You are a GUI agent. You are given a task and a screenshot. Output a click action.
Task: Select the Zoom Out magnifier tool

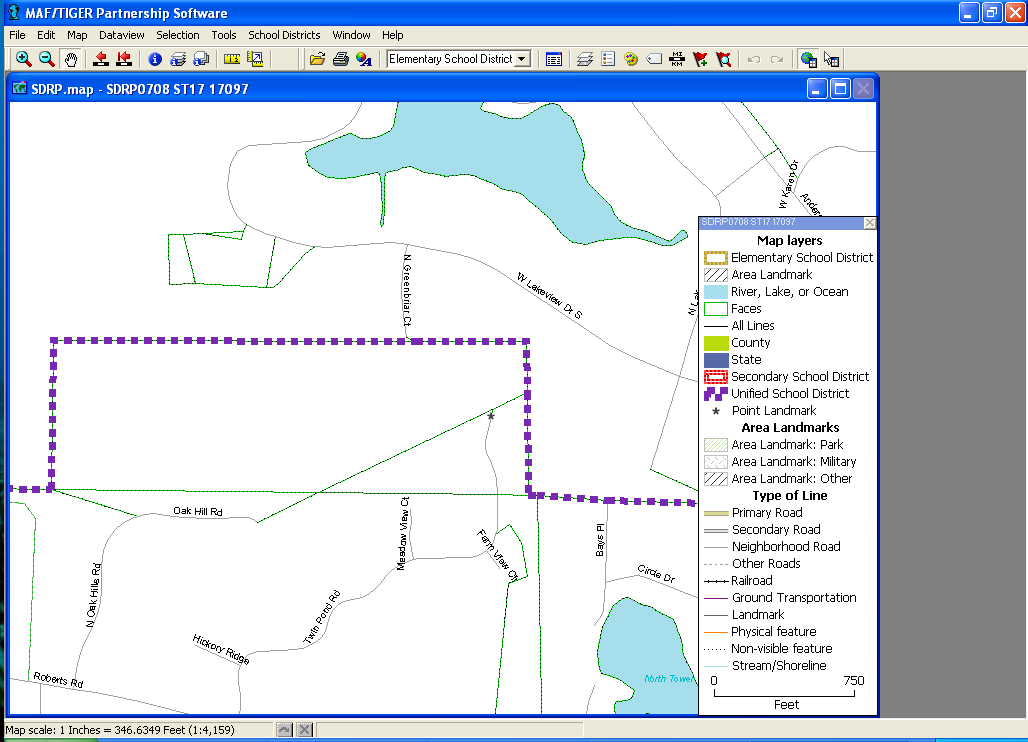coord(46,59)
